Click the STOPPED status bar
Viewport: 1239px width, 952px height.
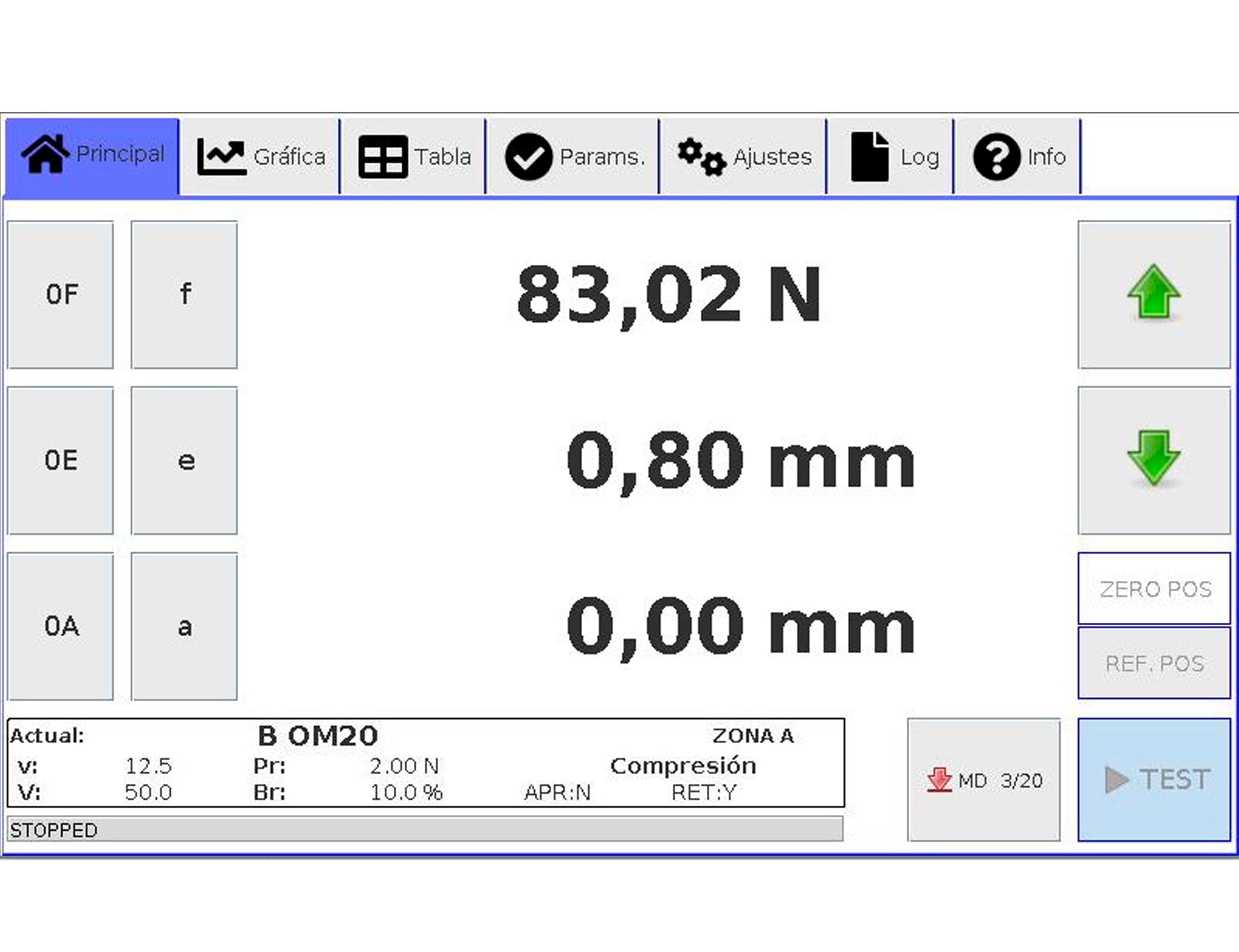pos(425,830)
